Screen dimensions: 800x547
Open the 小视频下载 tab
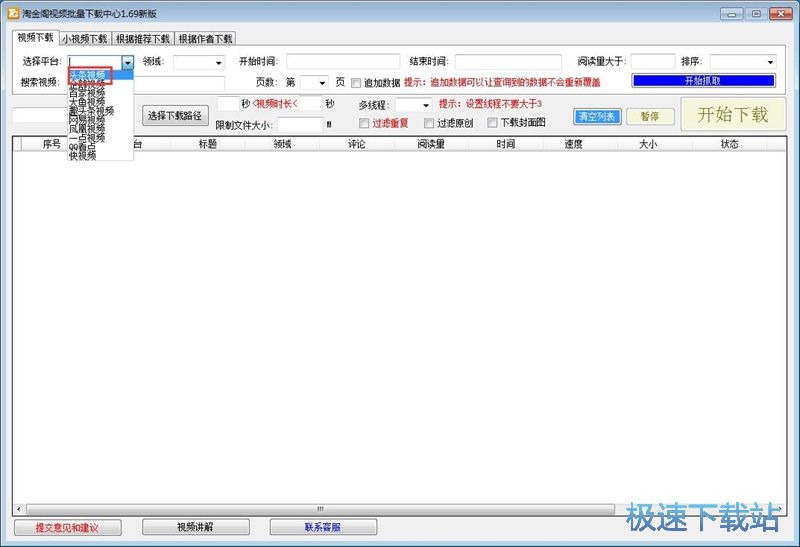pos(85,39)
